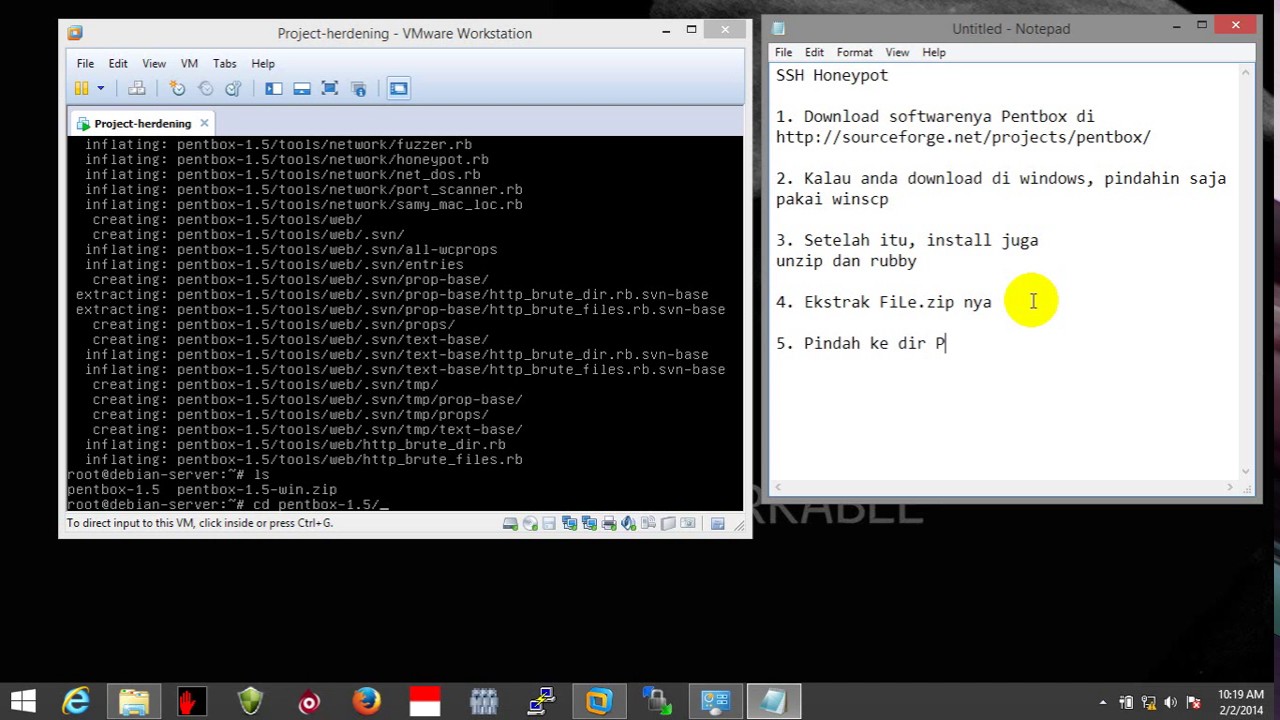Viewport: 1280px width, 720px height.
Task: Click the 'pakai winscp' line in Notepad
Action: click(x=832, y=199)
